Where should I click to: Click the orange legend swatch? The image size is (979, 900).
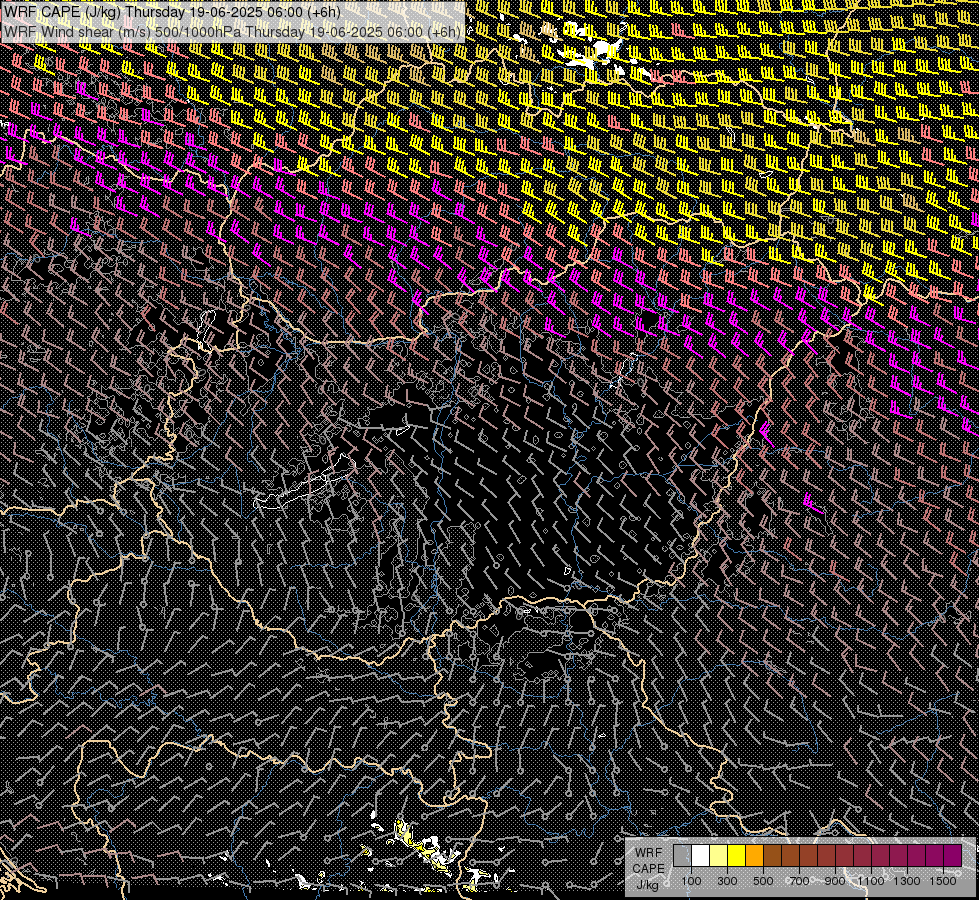pos(754,856)
